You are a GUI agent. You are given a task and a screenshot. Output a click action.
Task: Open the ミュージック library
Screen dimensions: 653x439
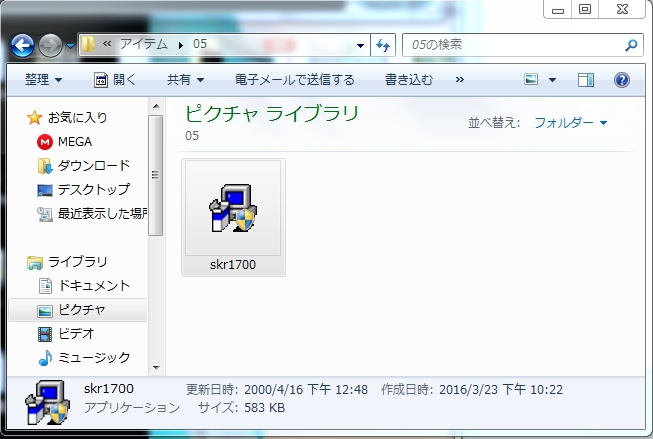coord(95,357)
